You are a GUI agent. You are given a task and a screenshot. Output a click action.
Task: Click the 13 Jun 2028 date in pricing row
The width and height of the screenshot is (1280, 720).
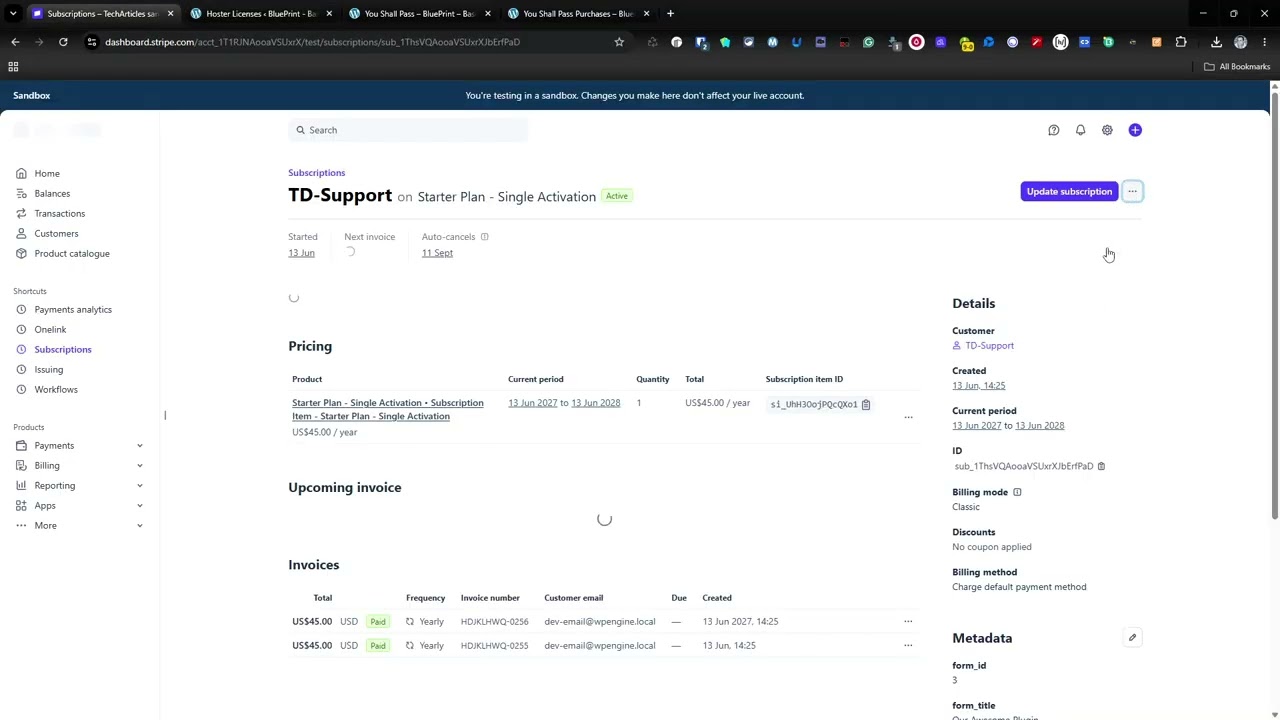pos(596,403)
